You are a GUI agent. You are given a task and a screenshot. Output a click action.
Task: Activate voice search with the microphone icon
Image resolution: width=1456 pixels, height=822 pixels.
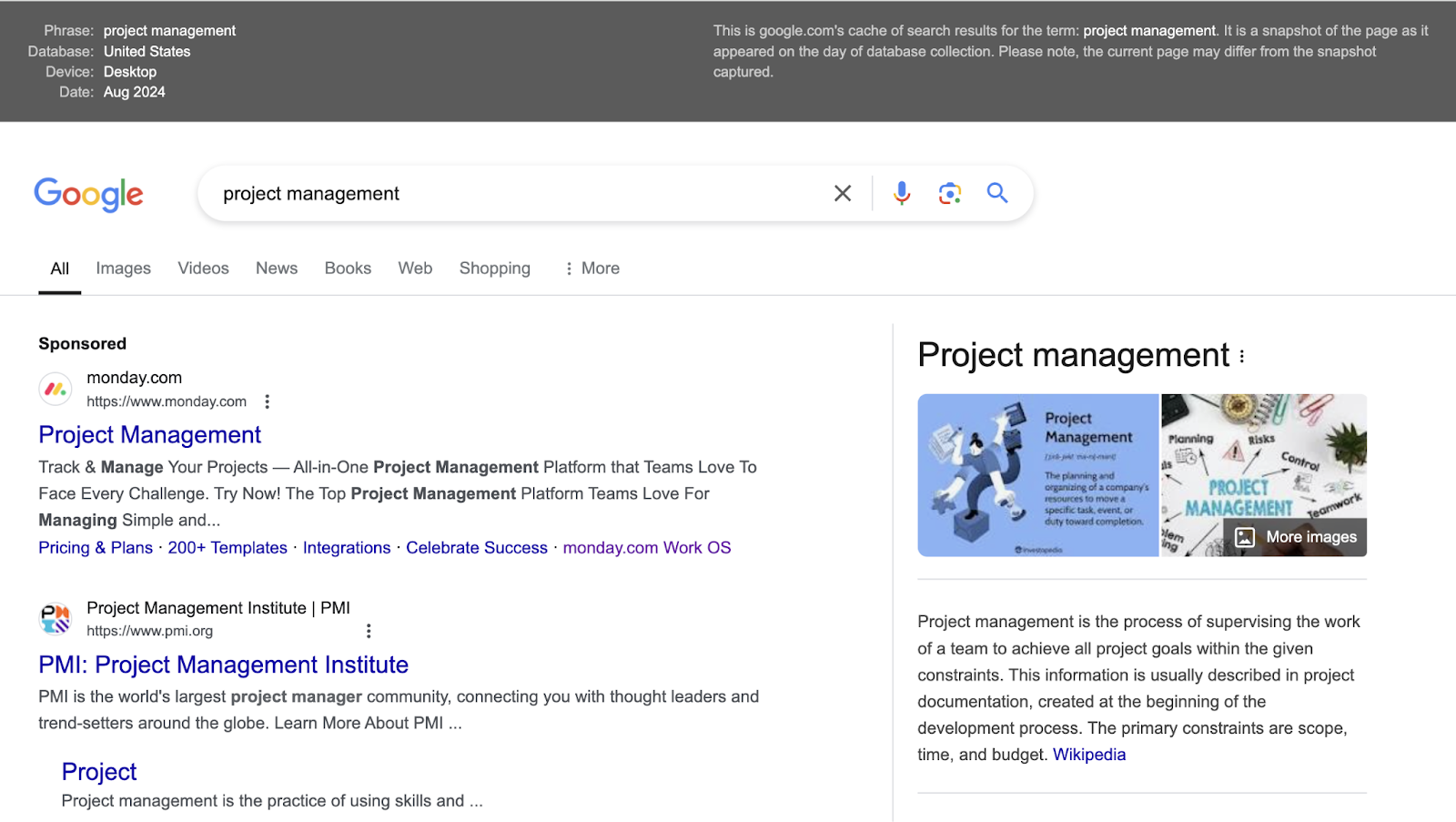point(900,193)
